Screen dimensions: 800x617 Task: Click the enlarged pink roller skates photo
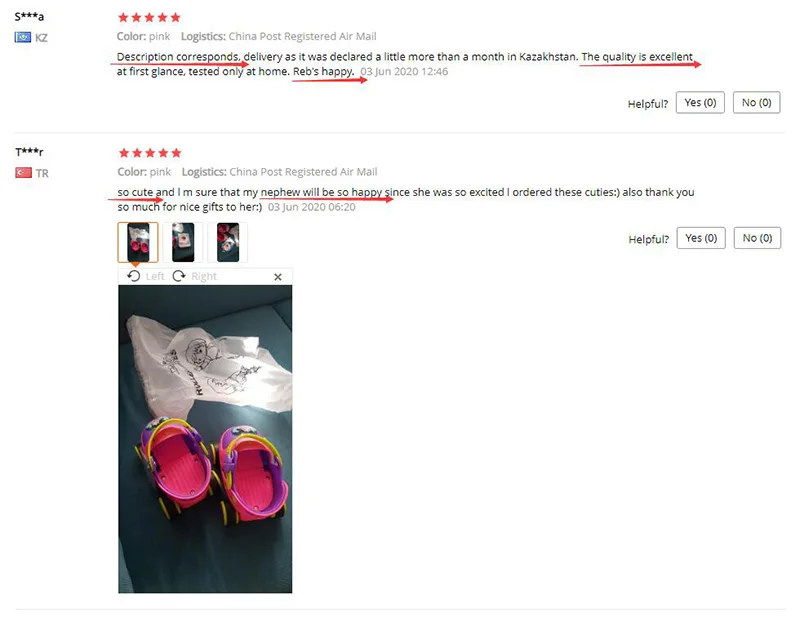(205, 439)
